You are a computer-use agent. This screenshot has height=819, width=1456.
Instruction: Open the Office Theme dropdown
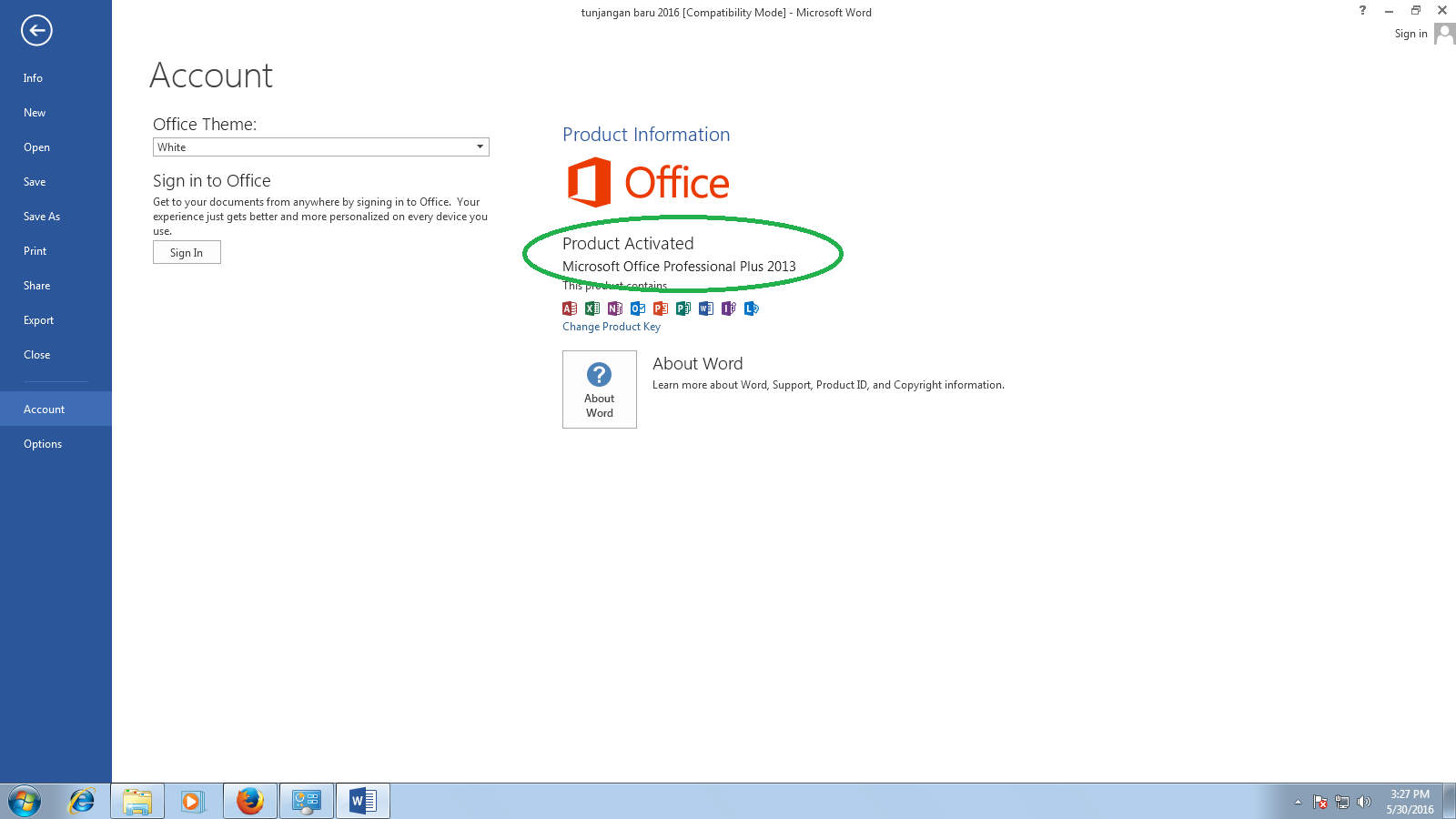[x=321, y=147]
